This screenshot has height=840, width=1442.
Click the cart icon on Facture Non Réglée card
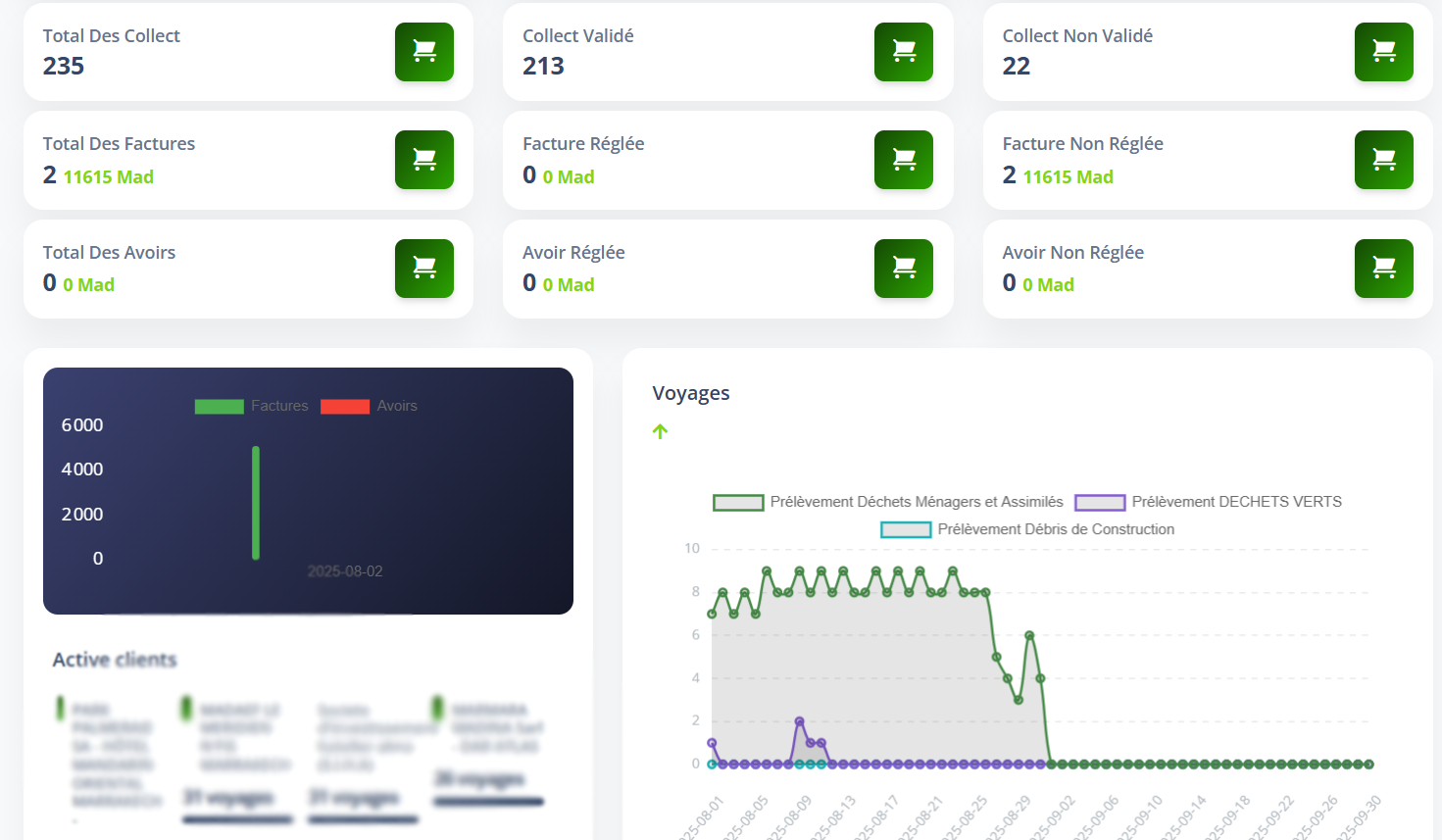pos(1383,160)
